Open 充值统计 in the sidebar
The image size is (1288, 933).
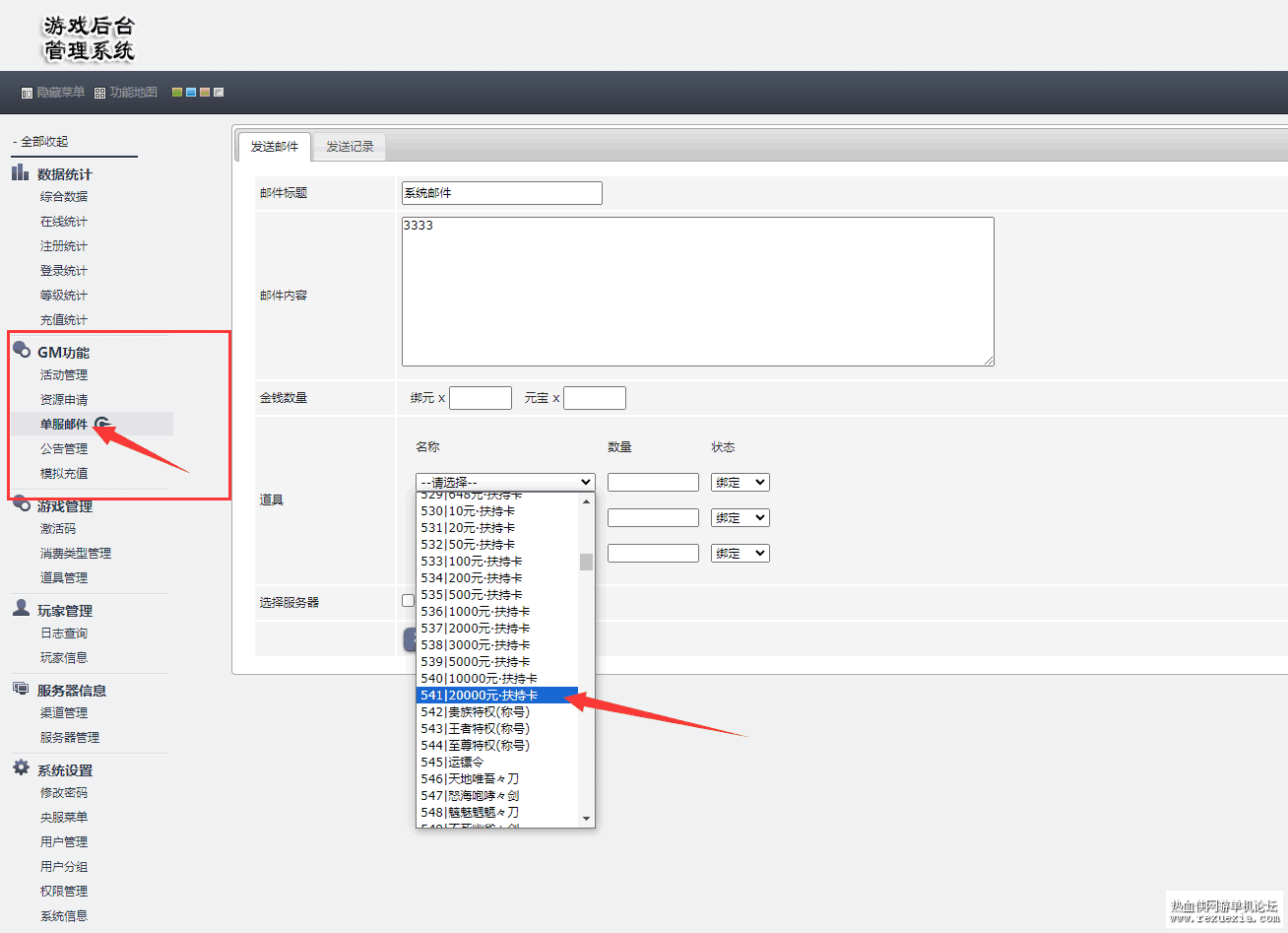[x=64, y=320]
